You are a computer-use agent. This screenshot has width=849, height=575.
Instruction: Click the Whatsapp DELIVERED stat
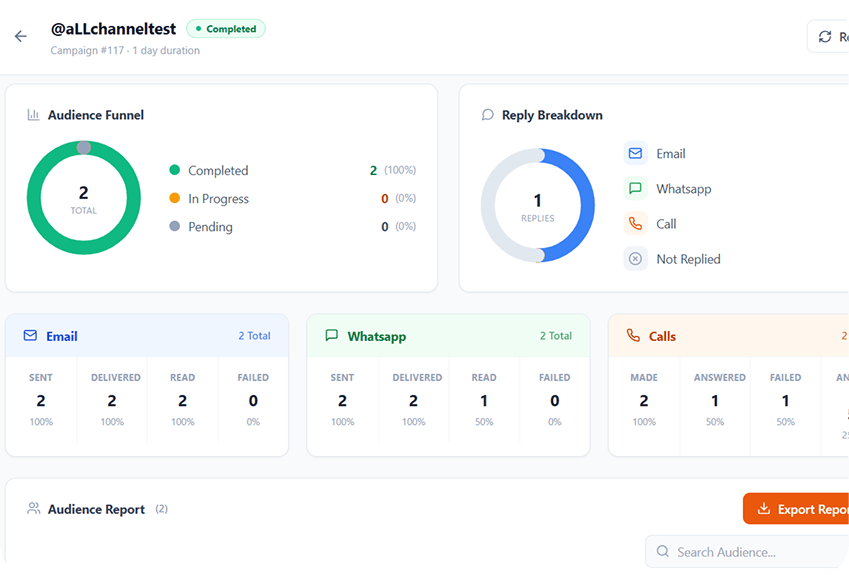[413, 400]
